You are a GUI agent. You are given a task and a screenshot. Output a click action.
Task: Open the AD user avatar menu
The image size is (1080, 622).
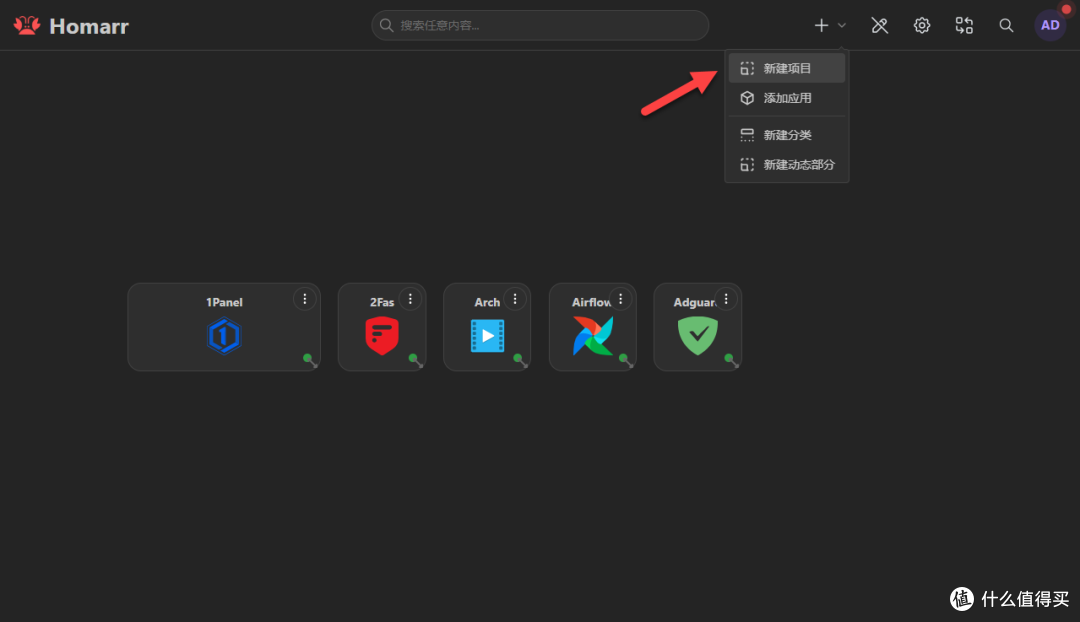click(x=1050, y=25)
